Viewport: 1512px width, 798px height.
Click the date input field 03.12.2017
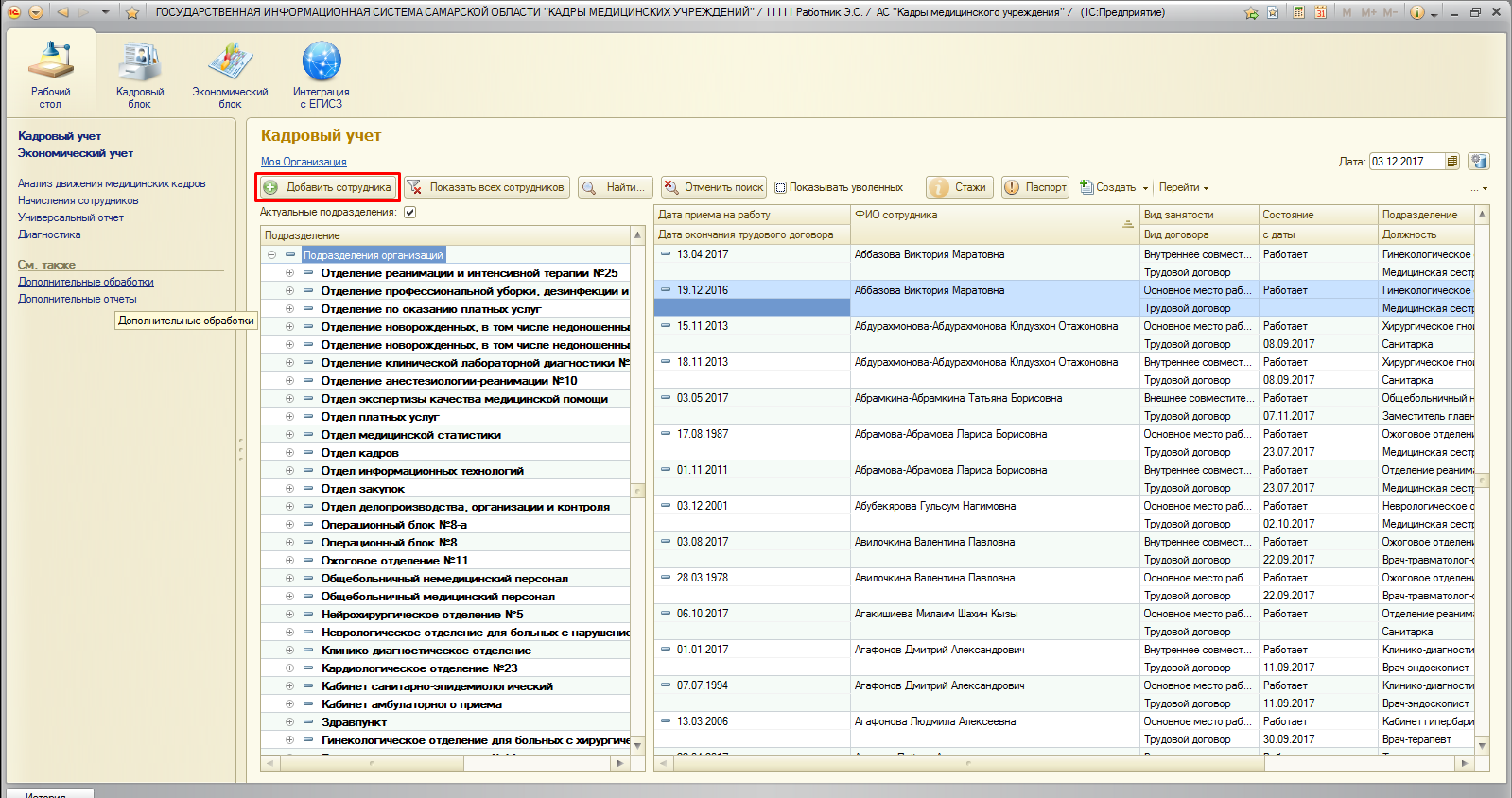coord(1406,162)
